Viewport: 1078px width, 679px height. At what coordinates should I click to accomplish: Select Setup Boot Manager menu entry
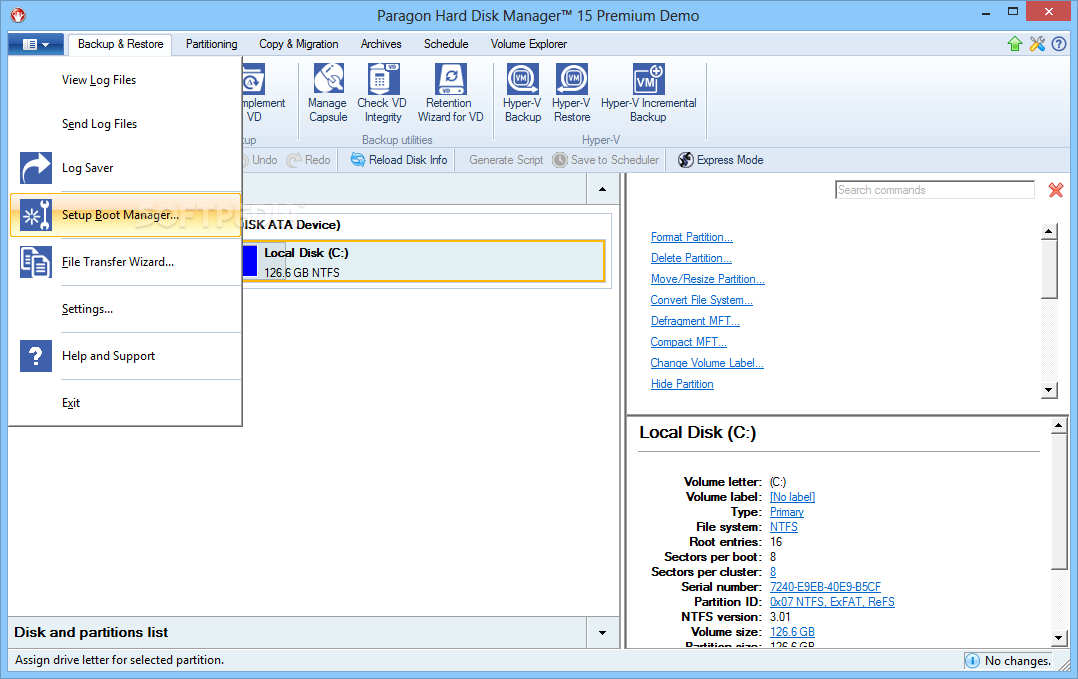(x=125, y=215)
